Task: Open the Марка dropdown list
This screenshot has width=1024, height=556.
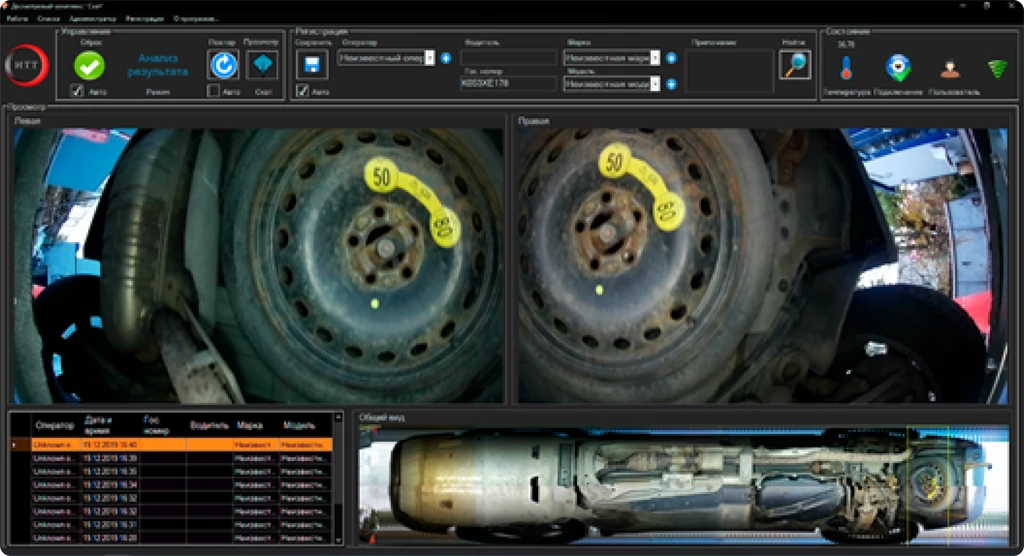Action: pyautogui.click(x=655, y=58)
